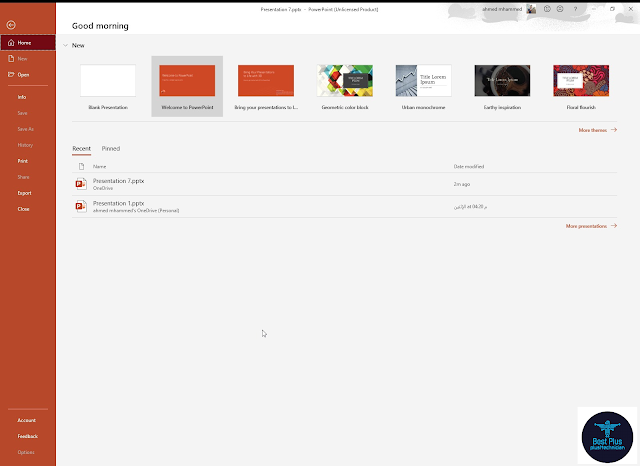Switch to the Pinned tab
Screen dimensions: 640x466
coord(111,149)
